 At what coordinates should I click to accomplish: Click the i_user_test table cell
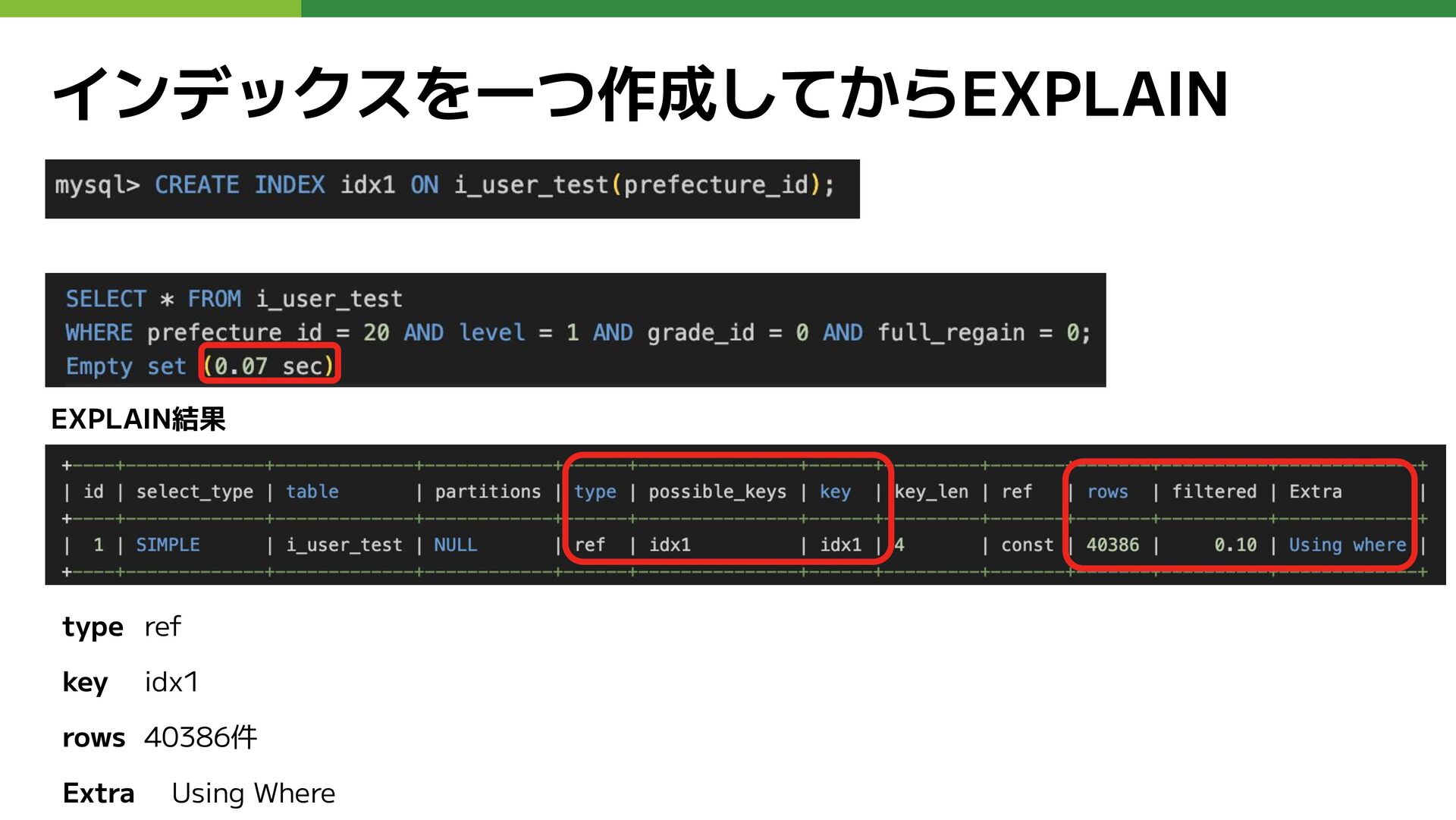pos(344,545)
